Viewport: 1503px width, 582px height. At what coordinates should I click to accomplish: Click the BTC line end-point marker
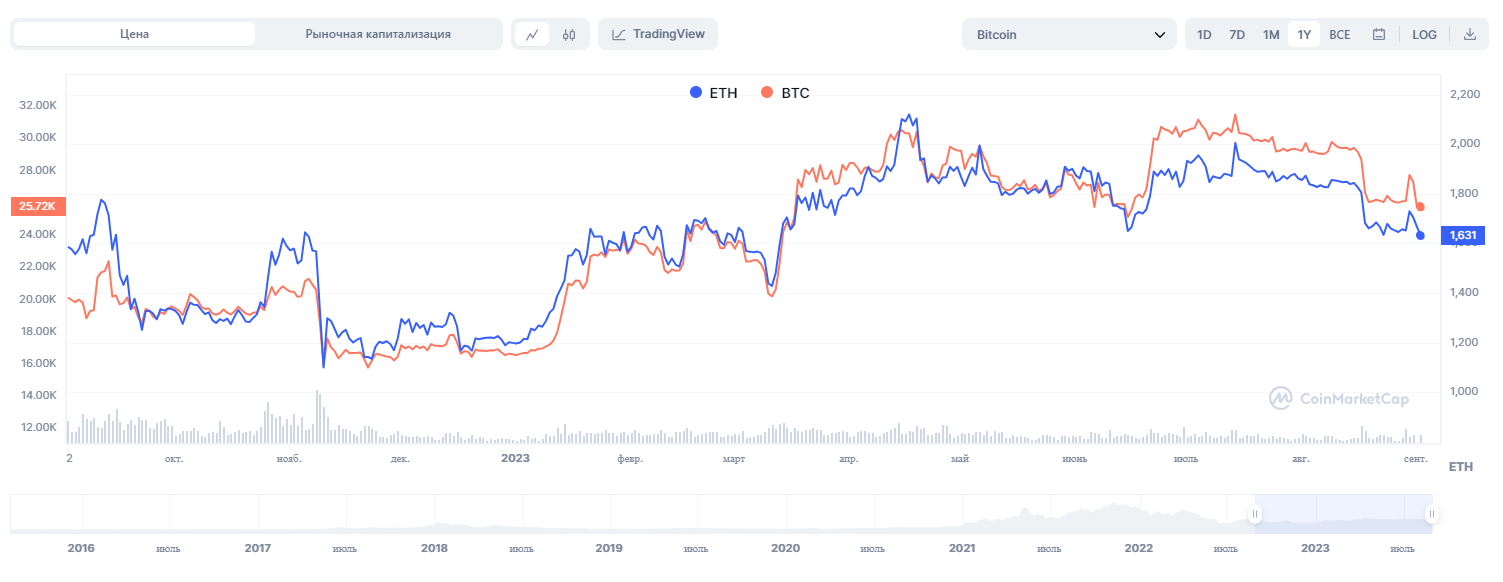pos(1421,207)
